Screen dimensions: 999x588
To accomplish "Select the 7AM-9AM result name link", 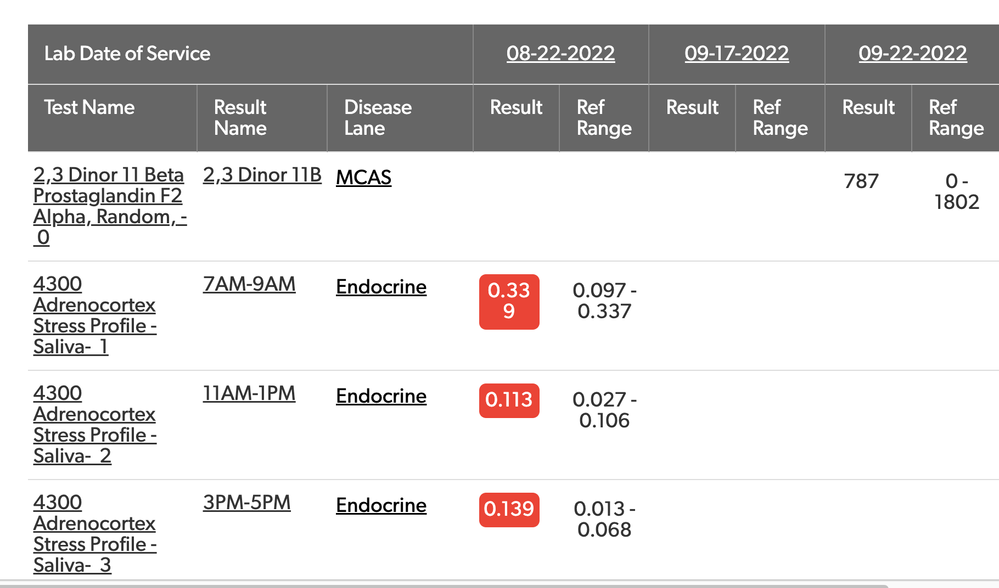I will point(249,284).
